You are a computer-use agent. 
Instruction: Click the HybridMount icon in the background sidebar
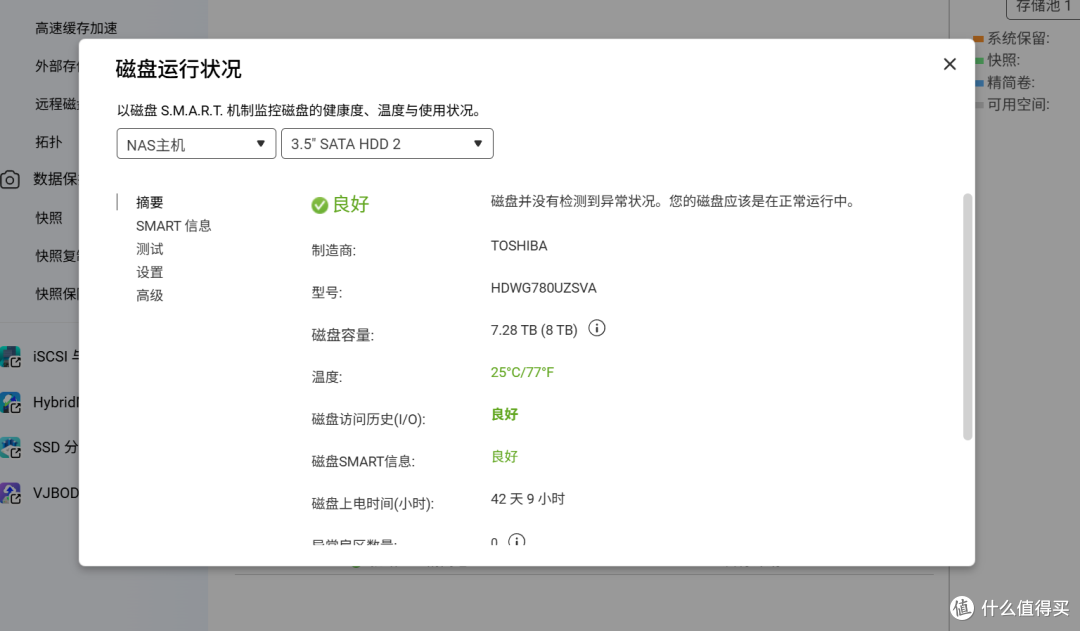pos(10,402)
